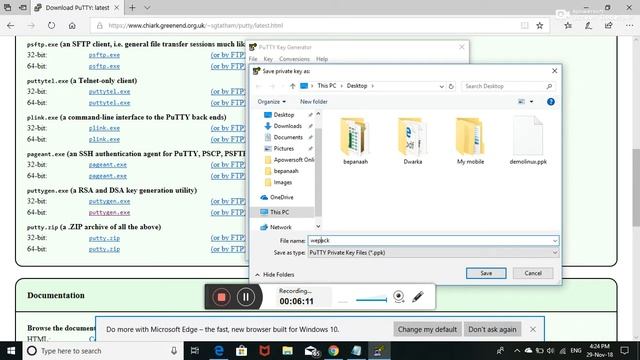Image resolution: width=640 pixels, height=360 pixels.
Task: Open Edge settings and more menu
Action: [x=629, y=25]
